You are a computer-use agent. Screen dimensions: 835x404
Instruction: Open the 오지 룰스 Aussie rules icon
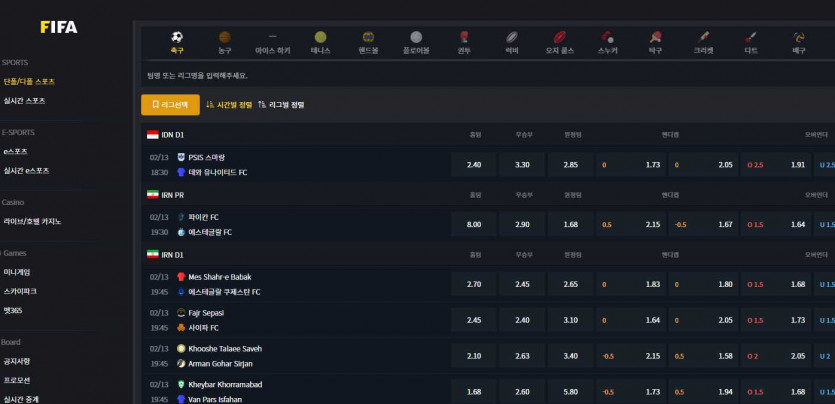pos(560,37)
